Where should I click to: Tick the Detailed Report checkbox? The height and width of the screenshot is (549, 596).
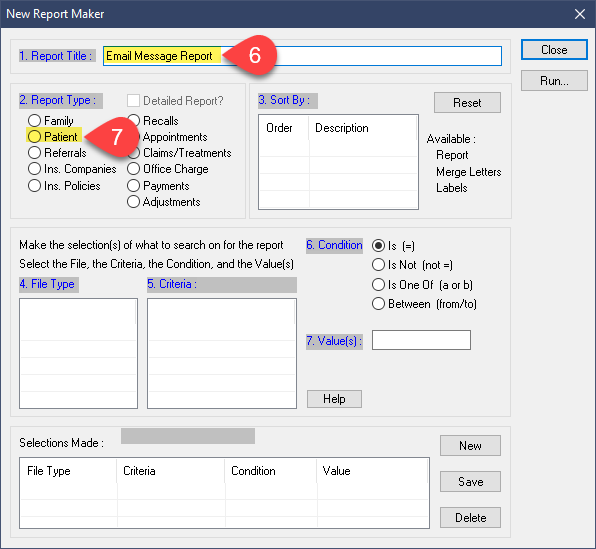(x=133, y=101)
